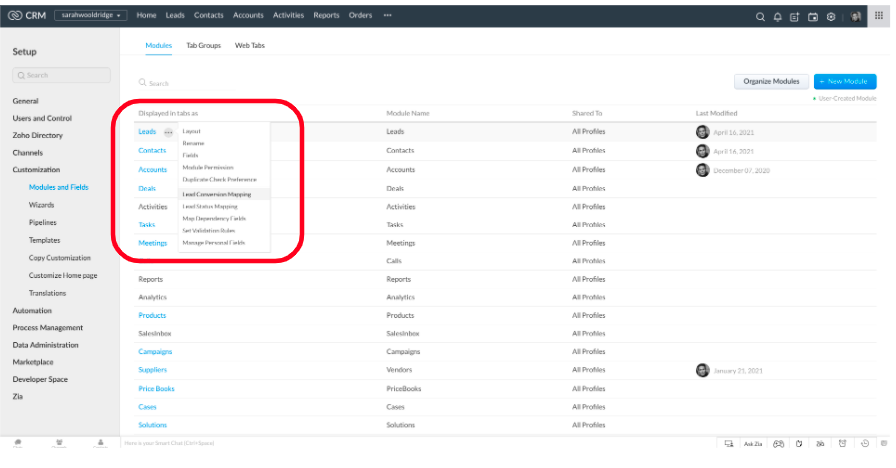Open Copy Customization in sidebar
Image resolution: width=896 pixels, height=468 pixels.
60,258
